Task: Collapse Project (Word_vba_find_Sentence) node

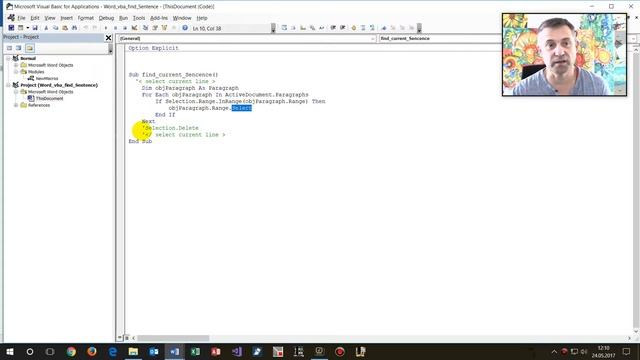Action: (8, 85)
